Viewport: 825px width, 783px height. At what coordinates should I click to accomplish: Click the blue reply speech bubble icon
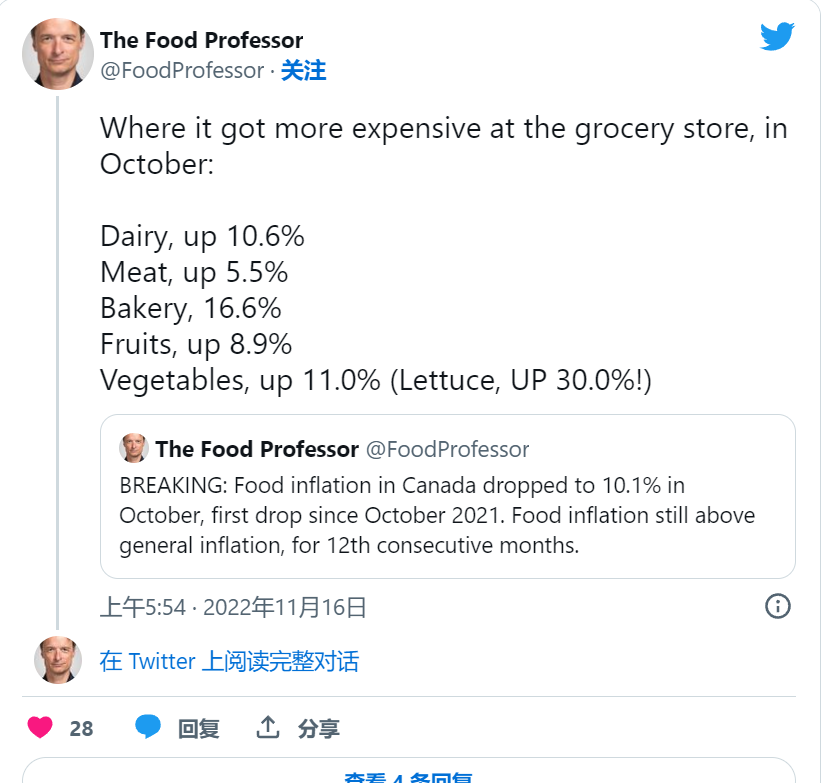pos(148,727)
